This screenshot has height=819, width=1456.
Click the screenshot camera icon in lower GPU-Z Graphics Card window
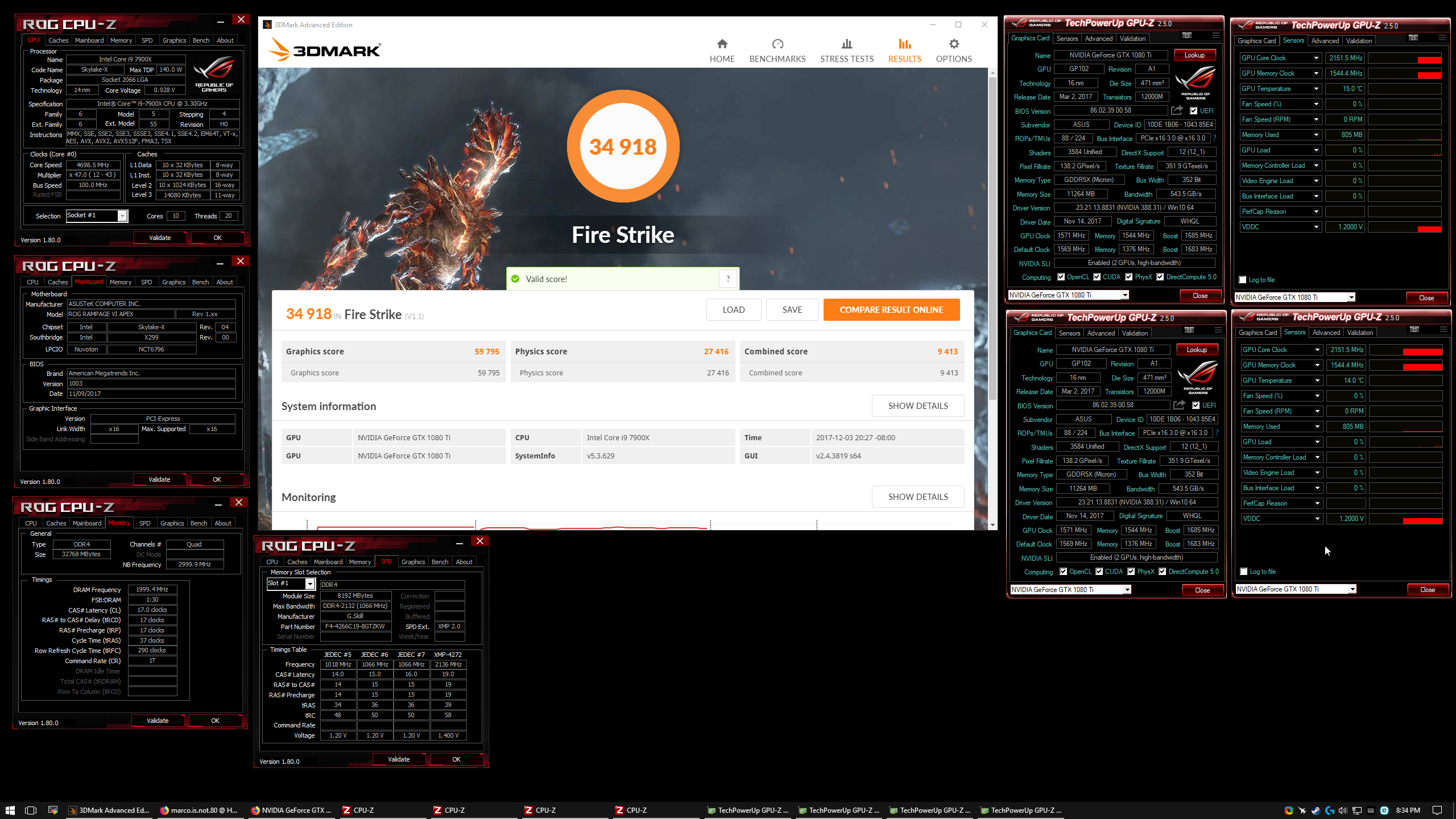point(1189,330)
